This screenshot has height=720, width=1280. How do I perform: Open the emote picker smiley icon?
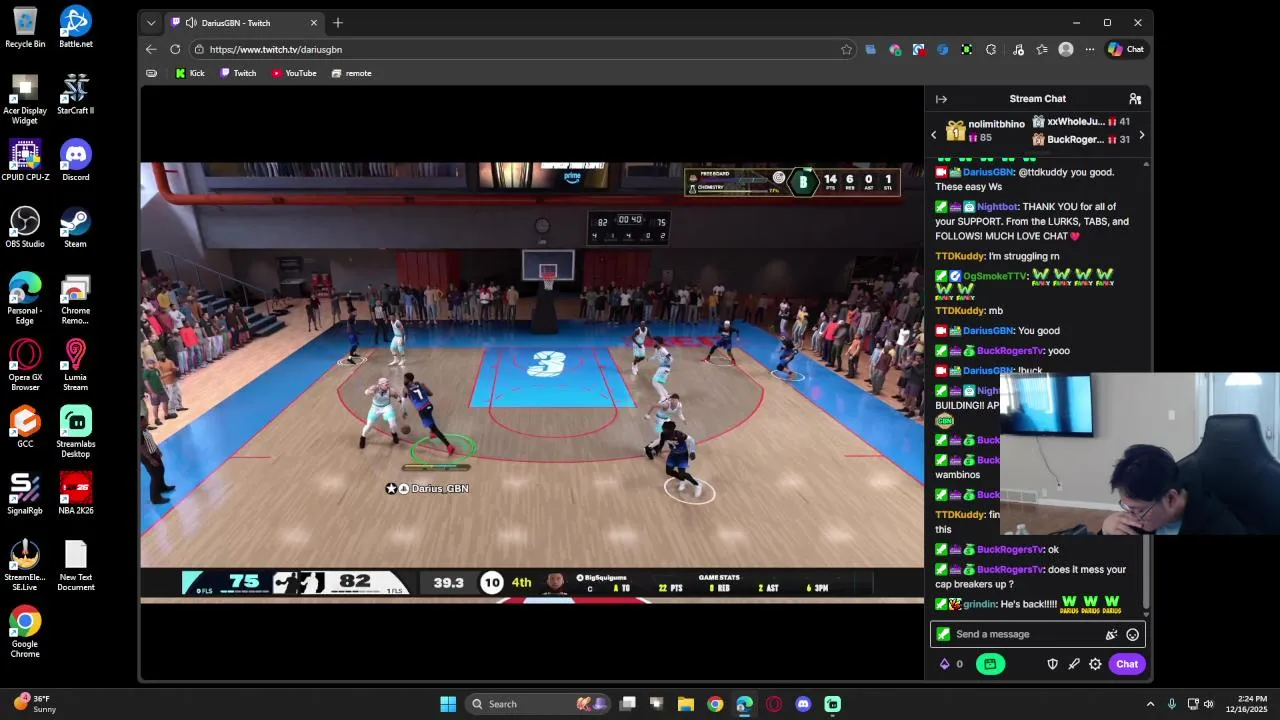click(x=1132, y=634)
